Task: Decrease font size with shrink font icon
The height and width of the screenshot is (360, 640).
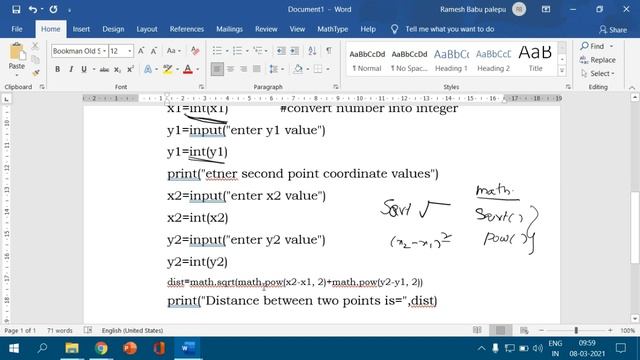Action: coord(154,51)
